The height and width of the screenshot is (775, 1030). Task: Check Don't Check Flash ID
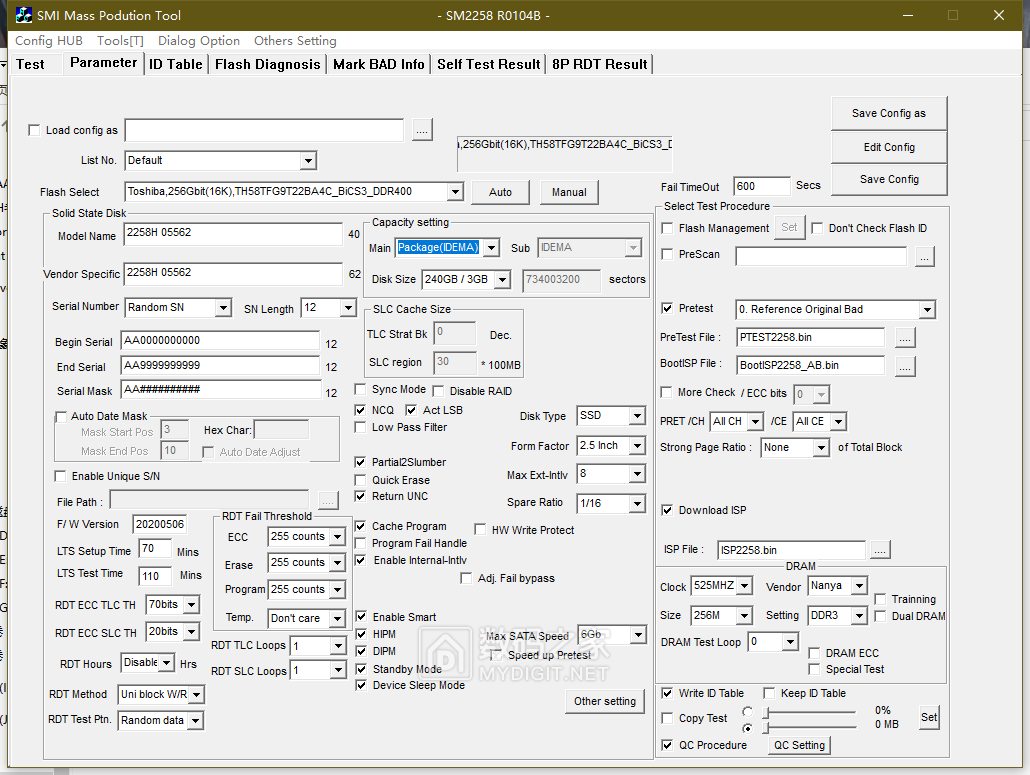(817, 228)
